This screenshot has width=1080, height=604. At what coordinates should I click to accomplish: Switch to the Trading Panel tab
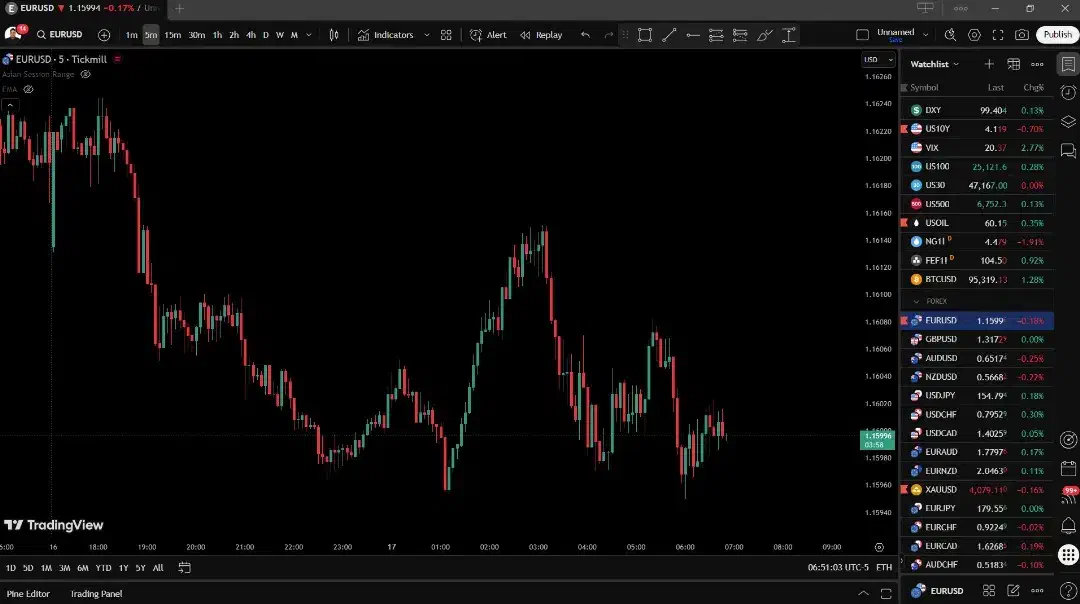coord(96,593)
